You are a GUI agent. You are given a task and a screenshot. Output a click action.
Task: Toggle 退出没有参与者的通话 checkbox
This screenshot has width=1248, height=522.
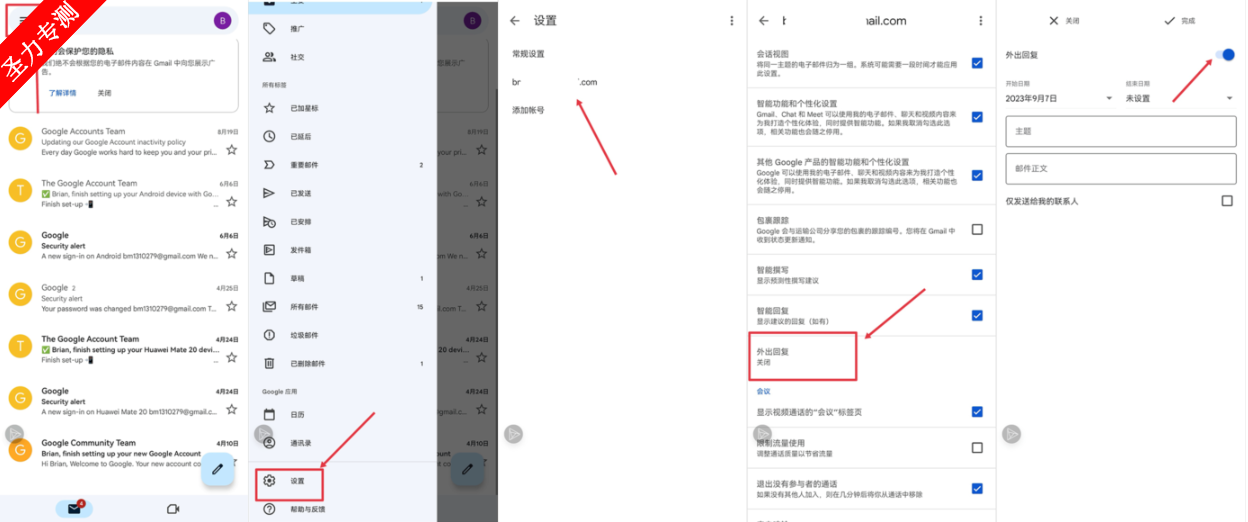pos(977,488)
